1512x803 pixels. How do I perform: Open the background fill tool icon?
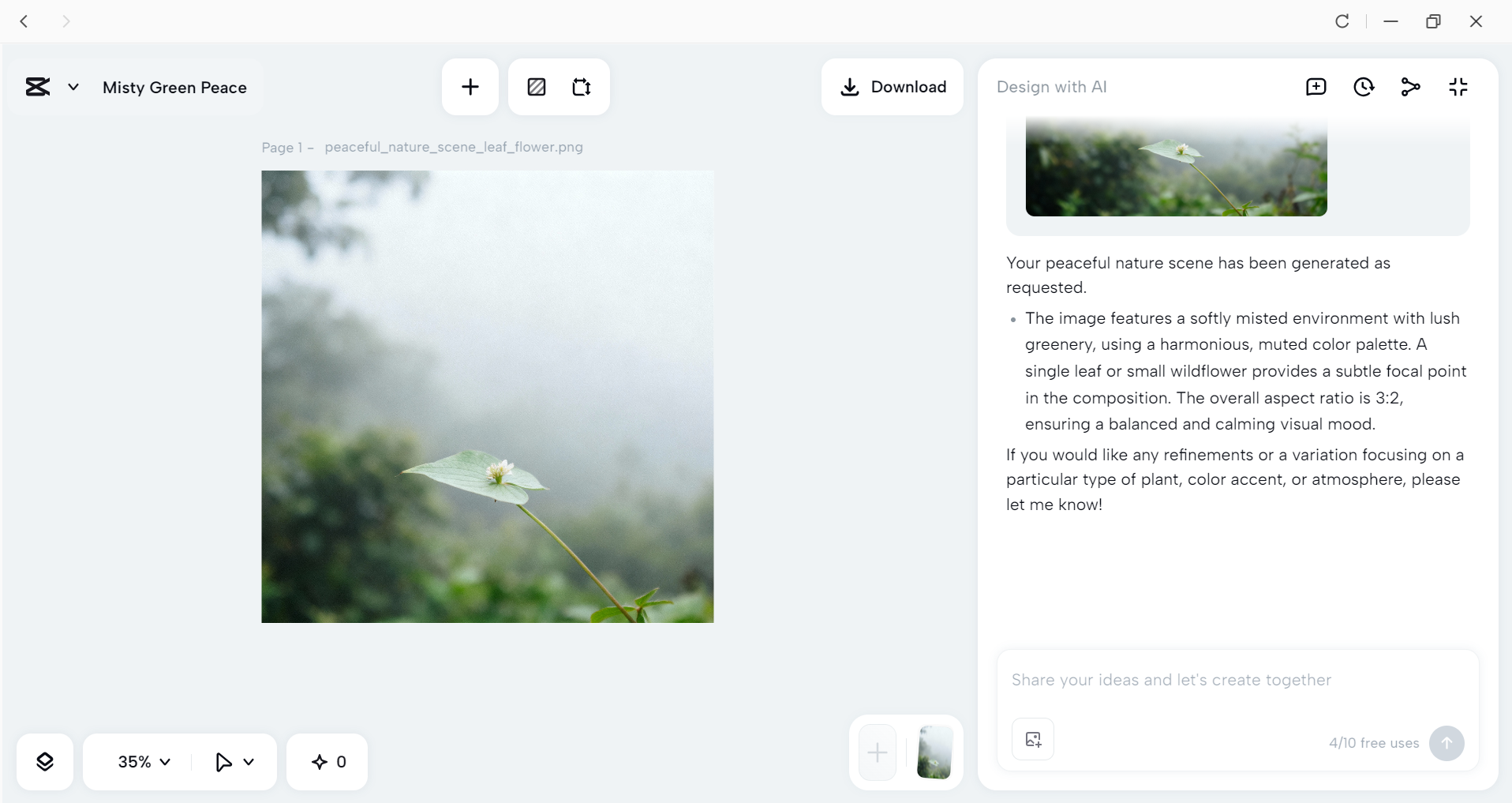[x=537, y=87]
